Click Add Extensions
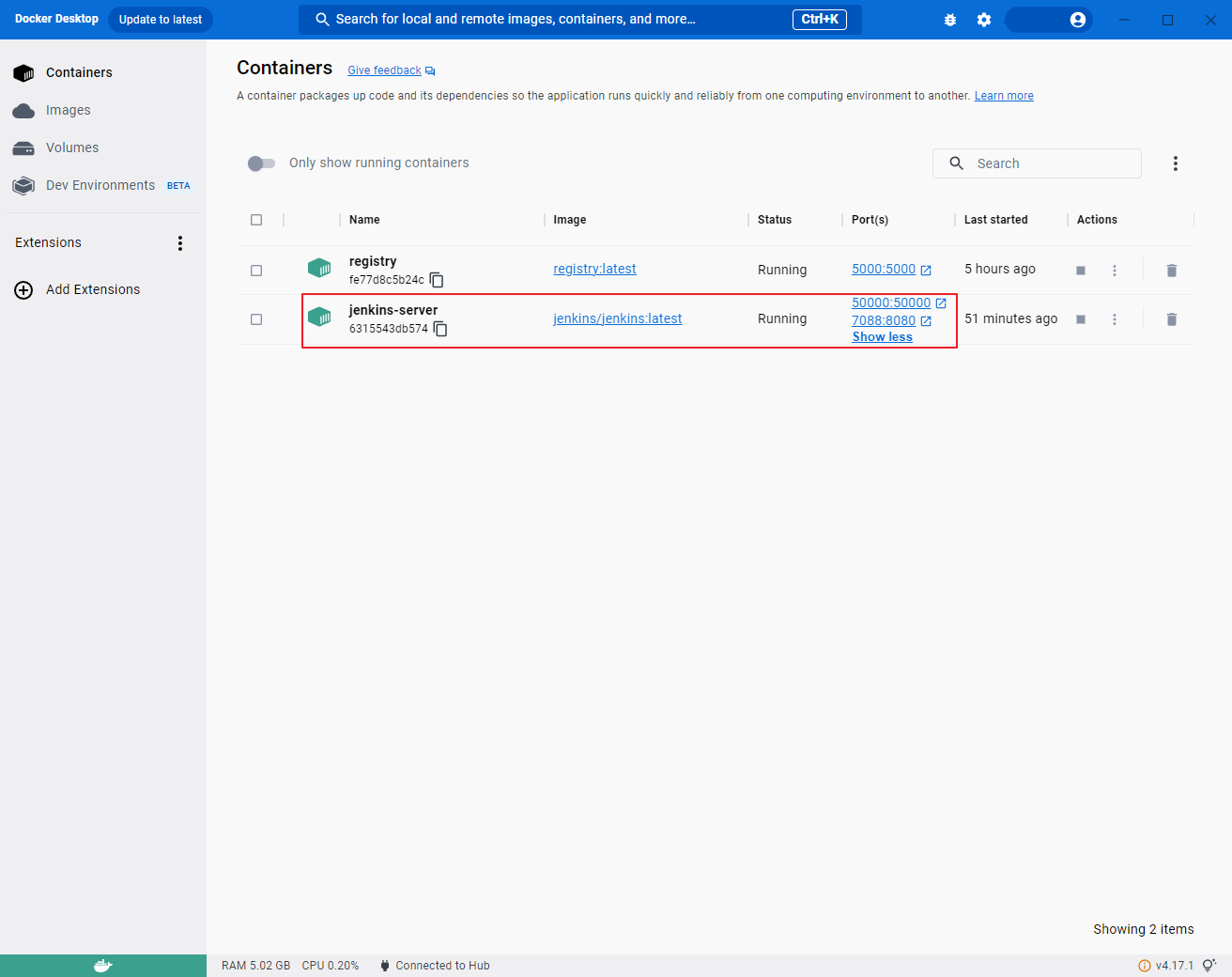This screenshot has height=977, width=1232. click(93, 289)
